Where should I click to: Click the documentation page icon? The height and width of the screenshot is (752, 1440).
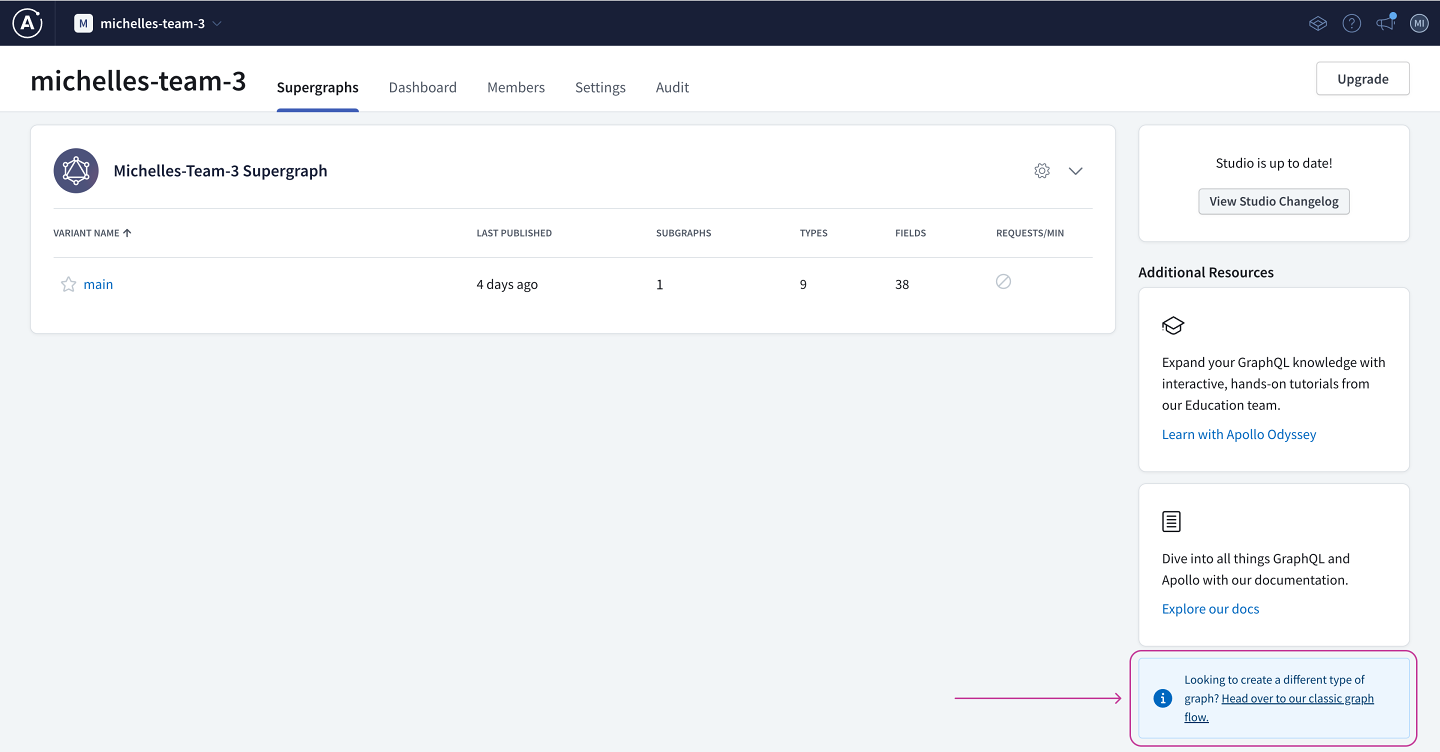(x=1171, y=520)
